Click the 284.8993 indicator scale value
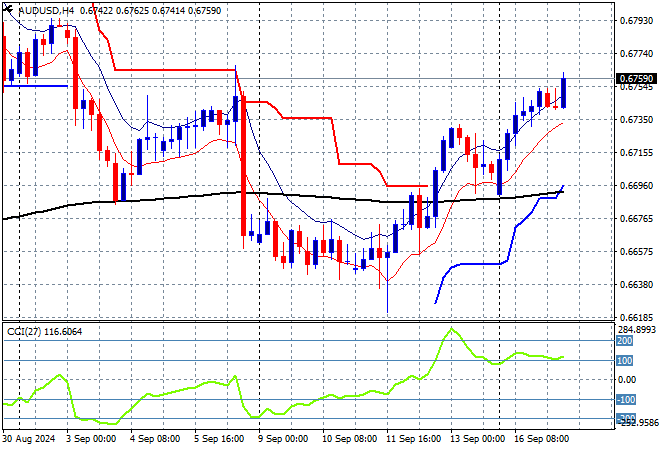This screenshot has width=660, height=450. point(636,329)
